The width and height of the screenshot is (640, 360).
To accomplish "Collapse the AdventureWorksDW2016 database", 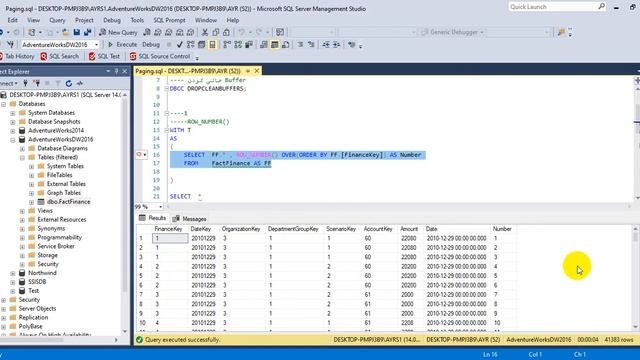I will pos(13,140).
